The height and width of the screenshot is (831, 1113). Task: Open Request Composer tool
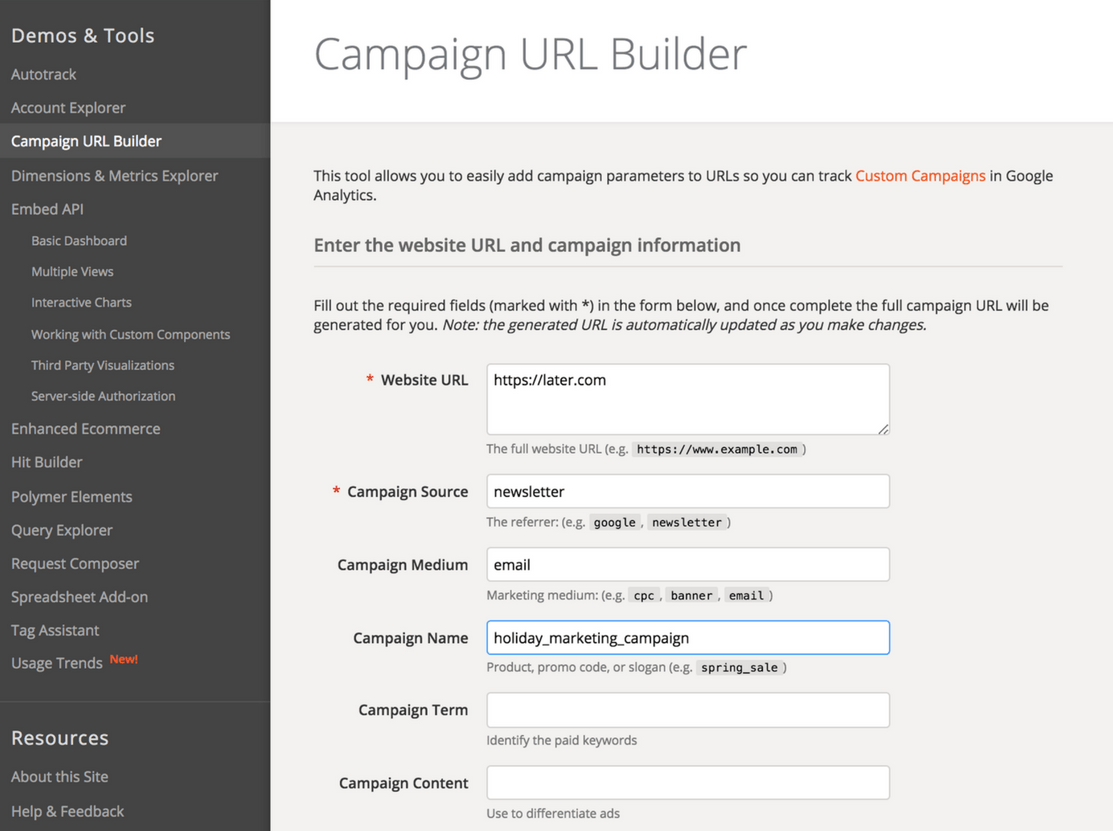point(75,563)
